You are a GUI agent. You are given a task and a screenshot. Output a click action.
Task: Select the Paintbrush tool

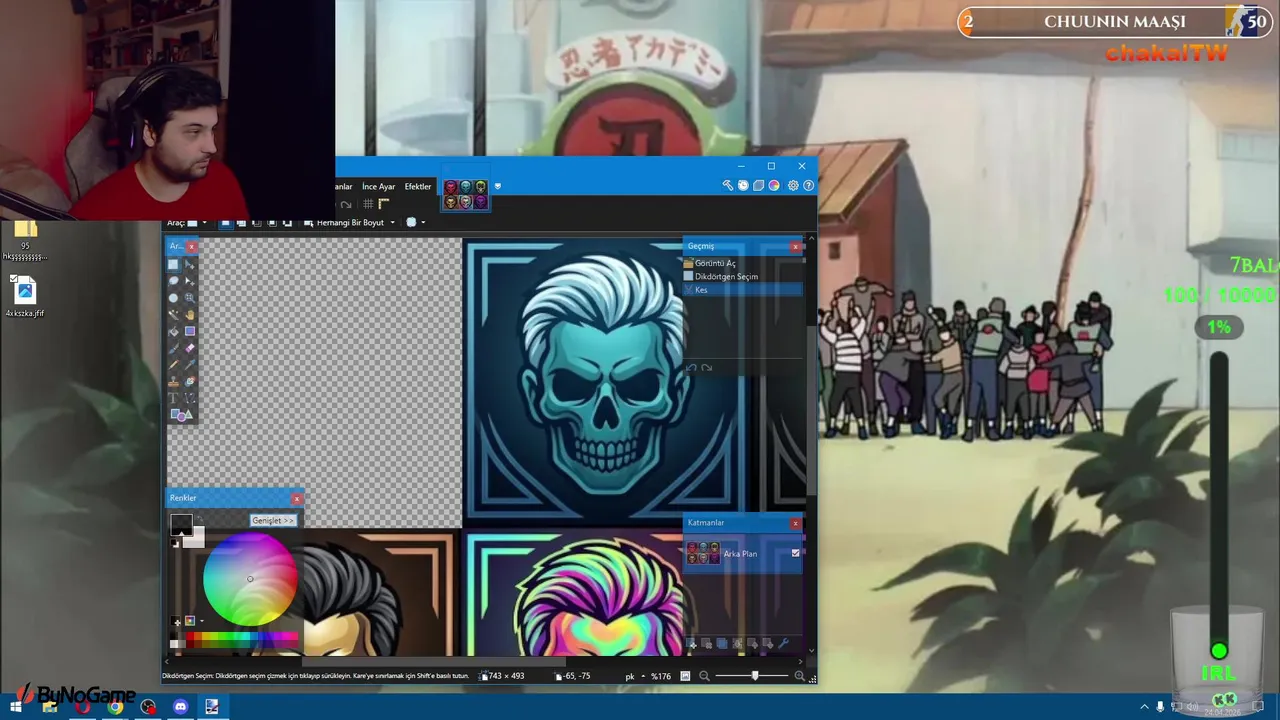(173, 348)
